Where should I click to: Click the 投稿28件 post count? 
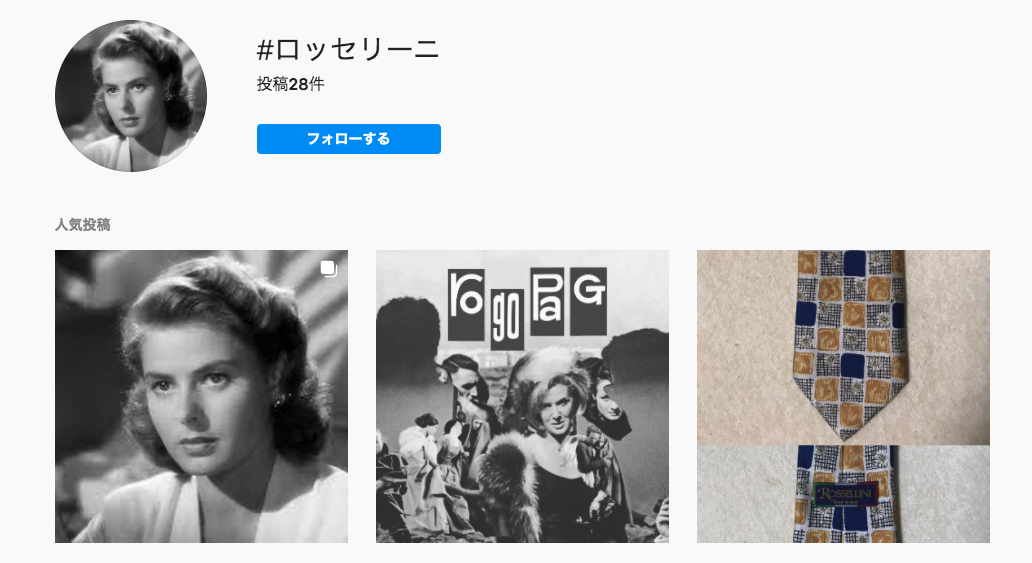pos(290,84)
